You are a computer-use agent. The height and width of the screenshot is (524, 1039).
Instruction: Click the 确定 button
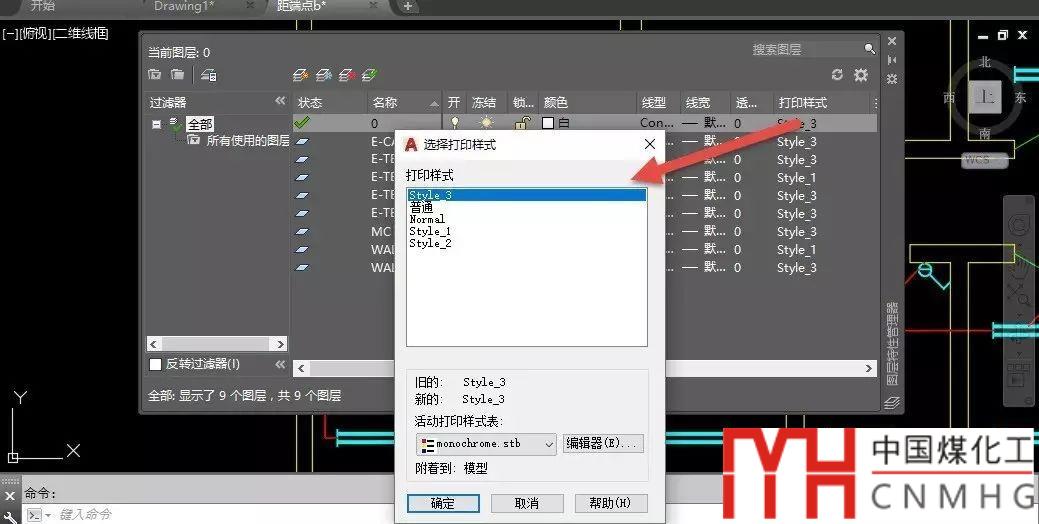(443, 503)
